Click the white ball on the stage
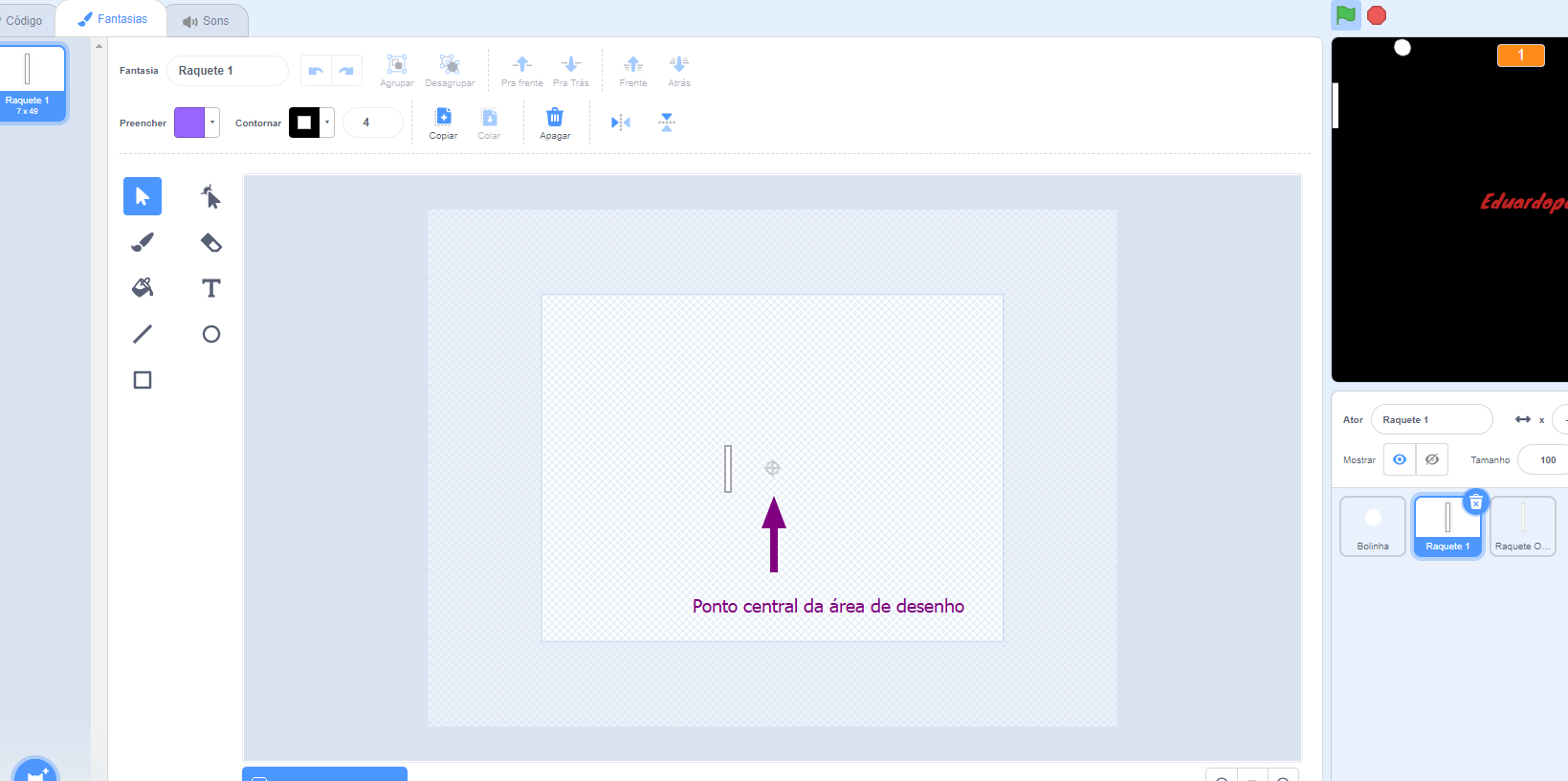Image resolution: width=1568 pixels, height=781 pixels. 1402,47
